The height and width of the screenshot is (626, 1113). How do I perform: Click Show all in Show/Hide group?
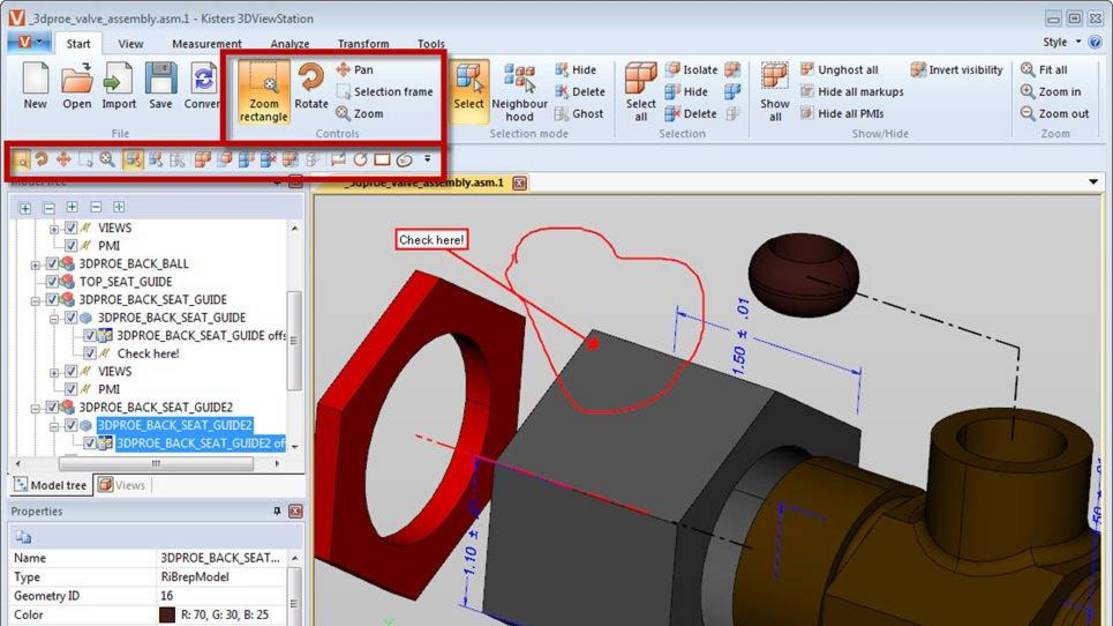[774, 92]
